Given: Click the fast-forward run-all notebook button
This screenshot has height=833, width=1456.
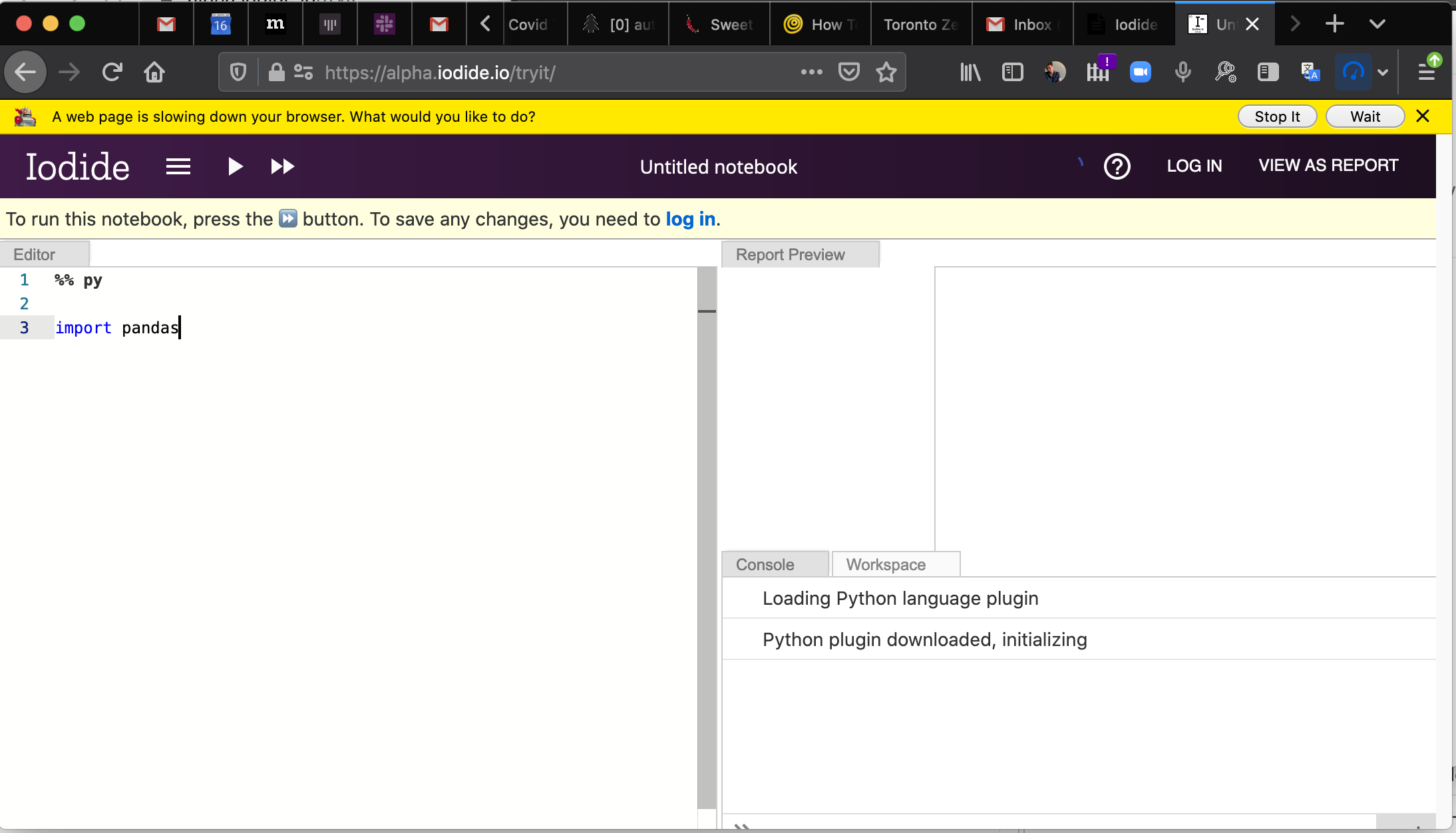Looking at the screenshot, I should [282, 166].
